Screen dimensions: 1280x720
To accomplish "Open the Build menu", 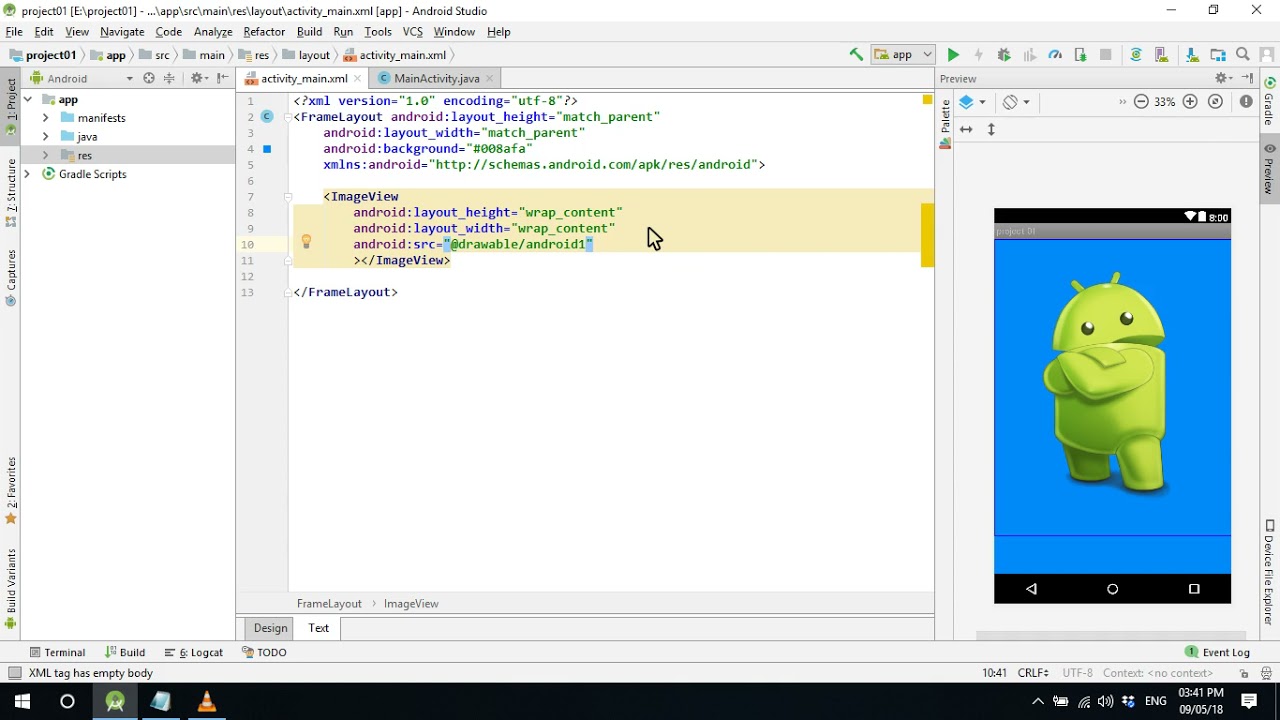I will pyautogui.click(x=309, y=32).
